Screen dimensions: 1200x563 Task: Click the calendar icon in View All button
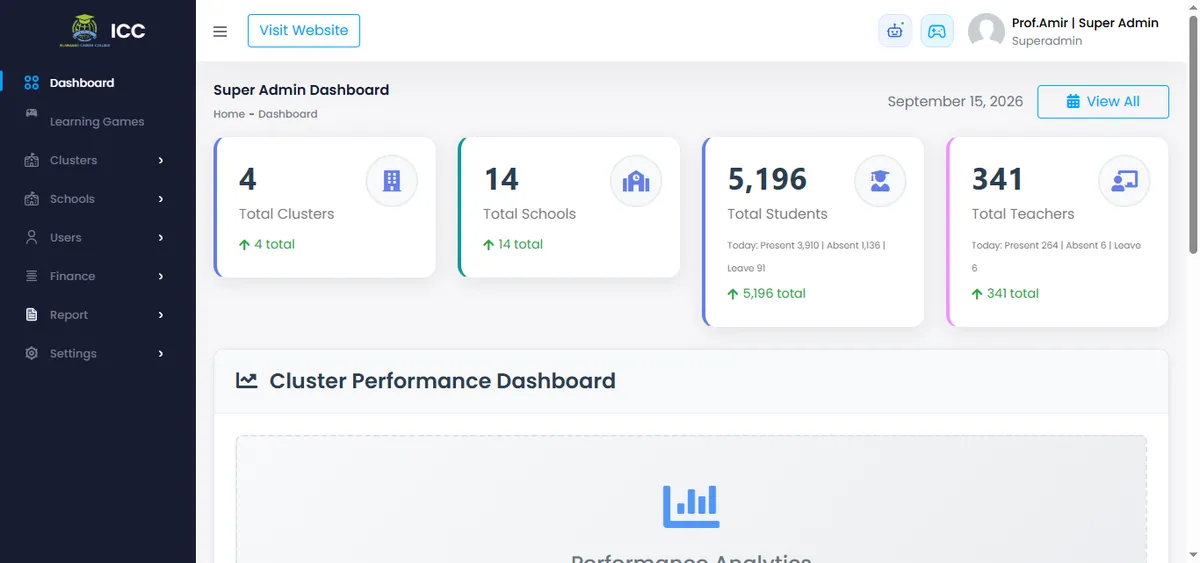[x=1073, y=102]
